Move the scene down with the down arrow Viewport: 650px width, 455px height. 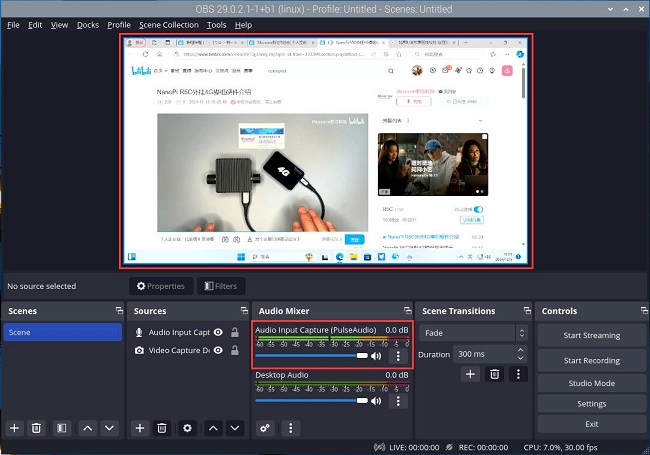point(109,428)
